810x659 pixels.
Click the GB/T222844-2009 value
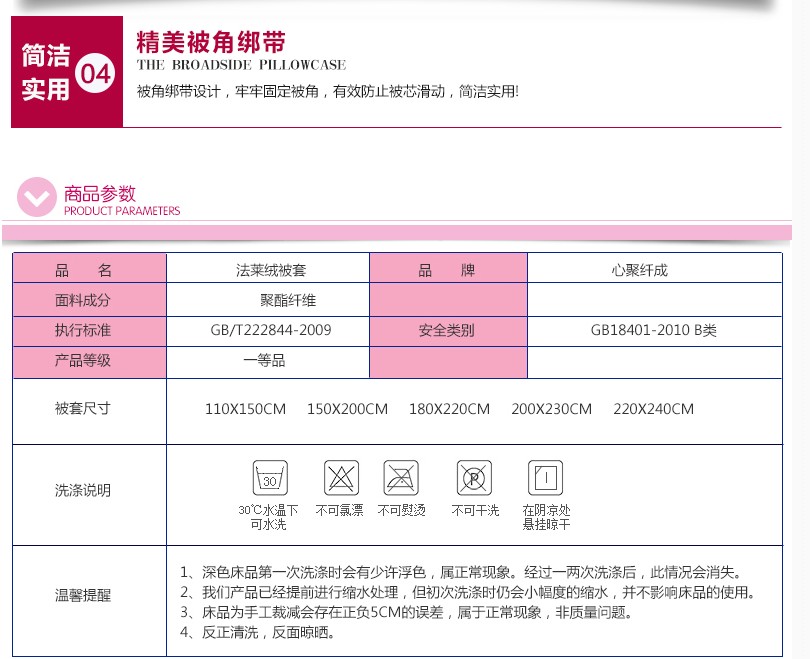(x=271, y=330)
